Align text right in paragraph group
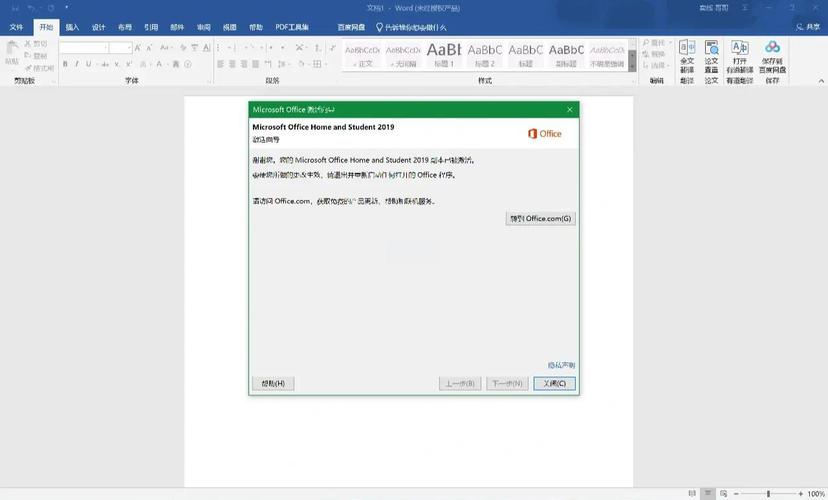This screenshot has width=828, height=500. point(244,64)
